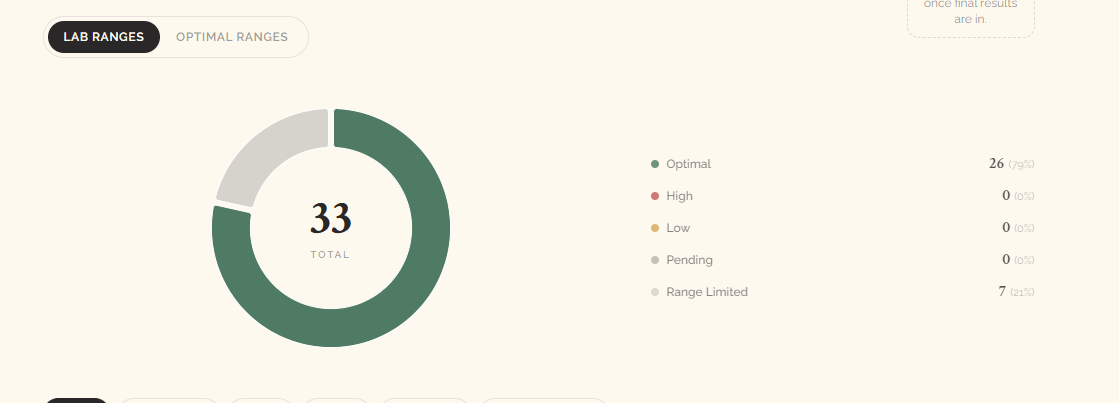Click the red dot beside High
Viewport: 1119px width, 403px height.
pos(655,196)
